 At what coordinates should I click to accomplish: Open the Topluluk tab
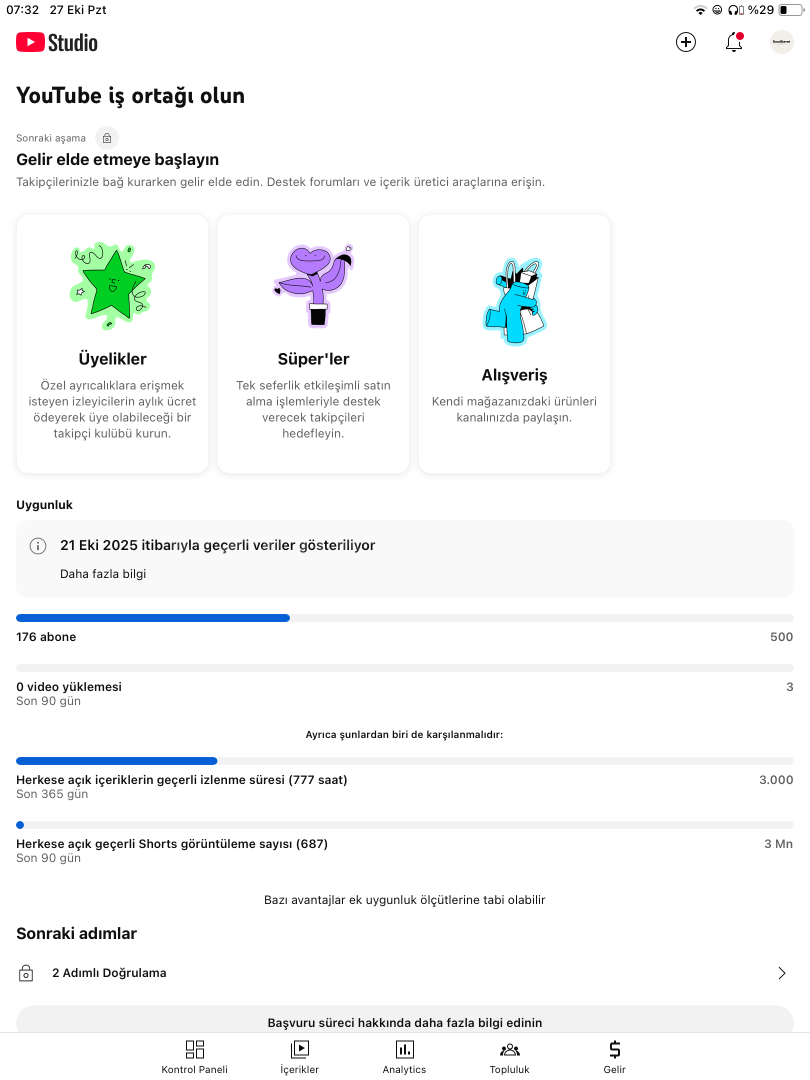[509, 1056]
